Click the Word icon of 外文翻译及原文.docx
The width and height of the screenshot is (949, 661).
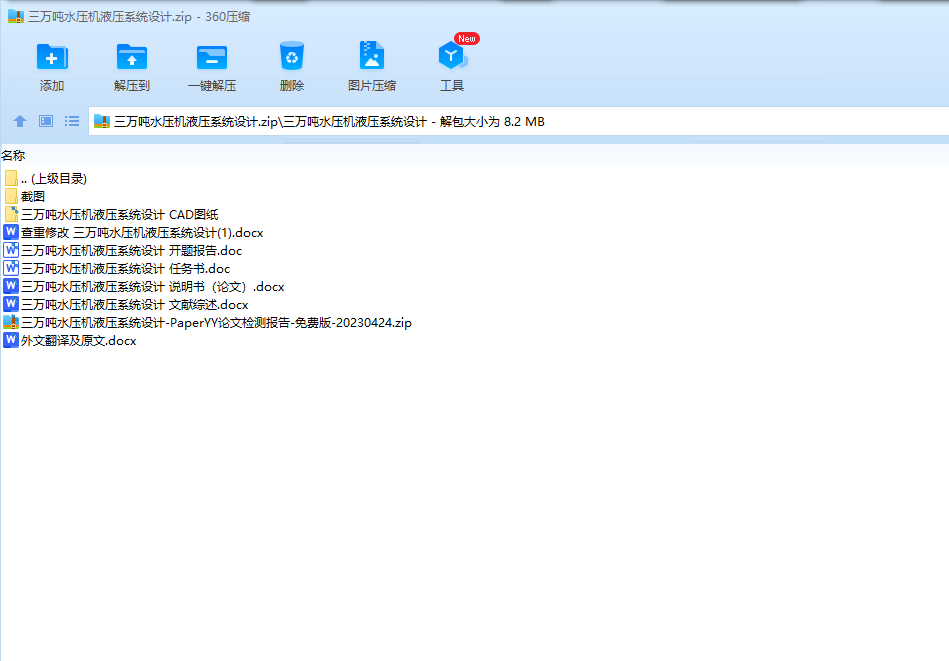11,340
